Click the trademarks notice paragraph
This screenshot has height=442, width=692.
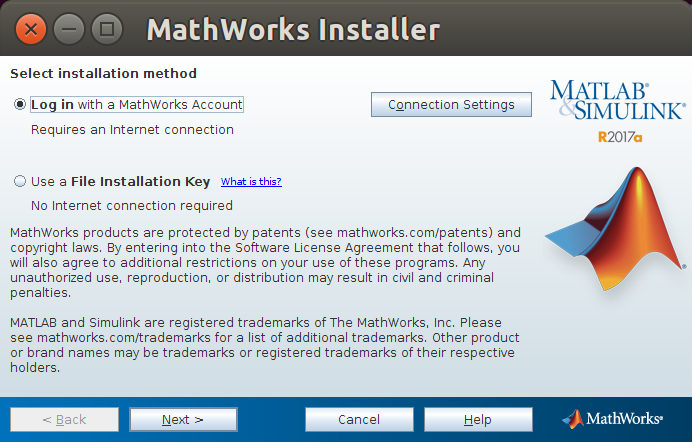click(265, 345)
